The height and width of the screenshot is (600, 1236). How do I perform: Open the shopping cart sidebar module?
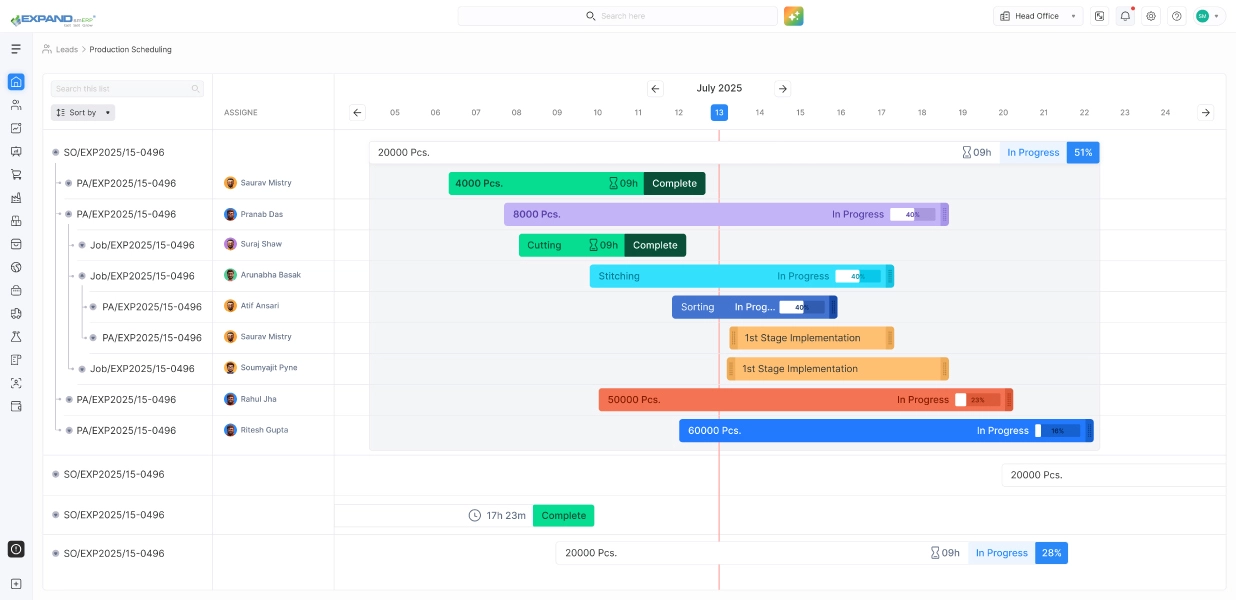click(16, 174)
